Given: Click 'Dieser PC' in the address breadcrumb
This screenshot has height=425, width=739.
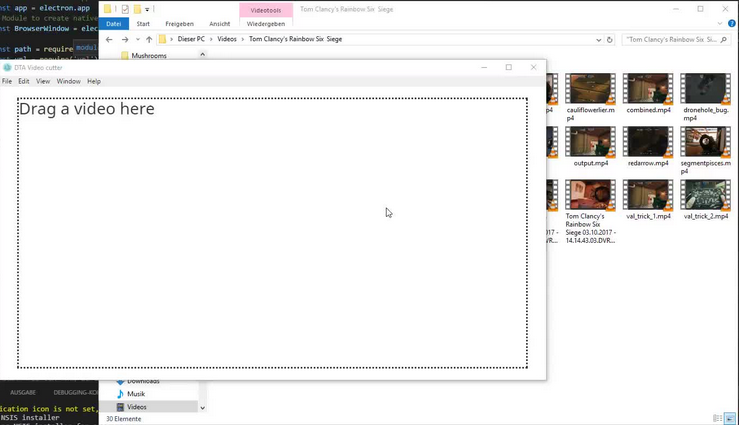Looking at the screenshot, I should 191,39.
